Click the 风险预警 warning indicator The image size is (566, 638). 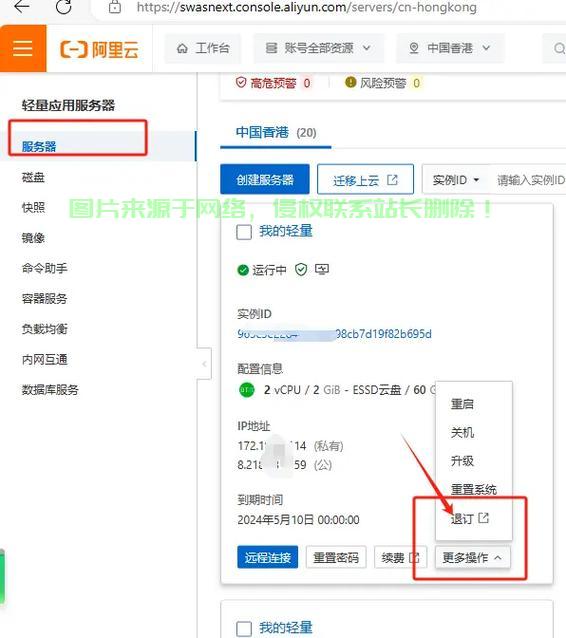382,83
